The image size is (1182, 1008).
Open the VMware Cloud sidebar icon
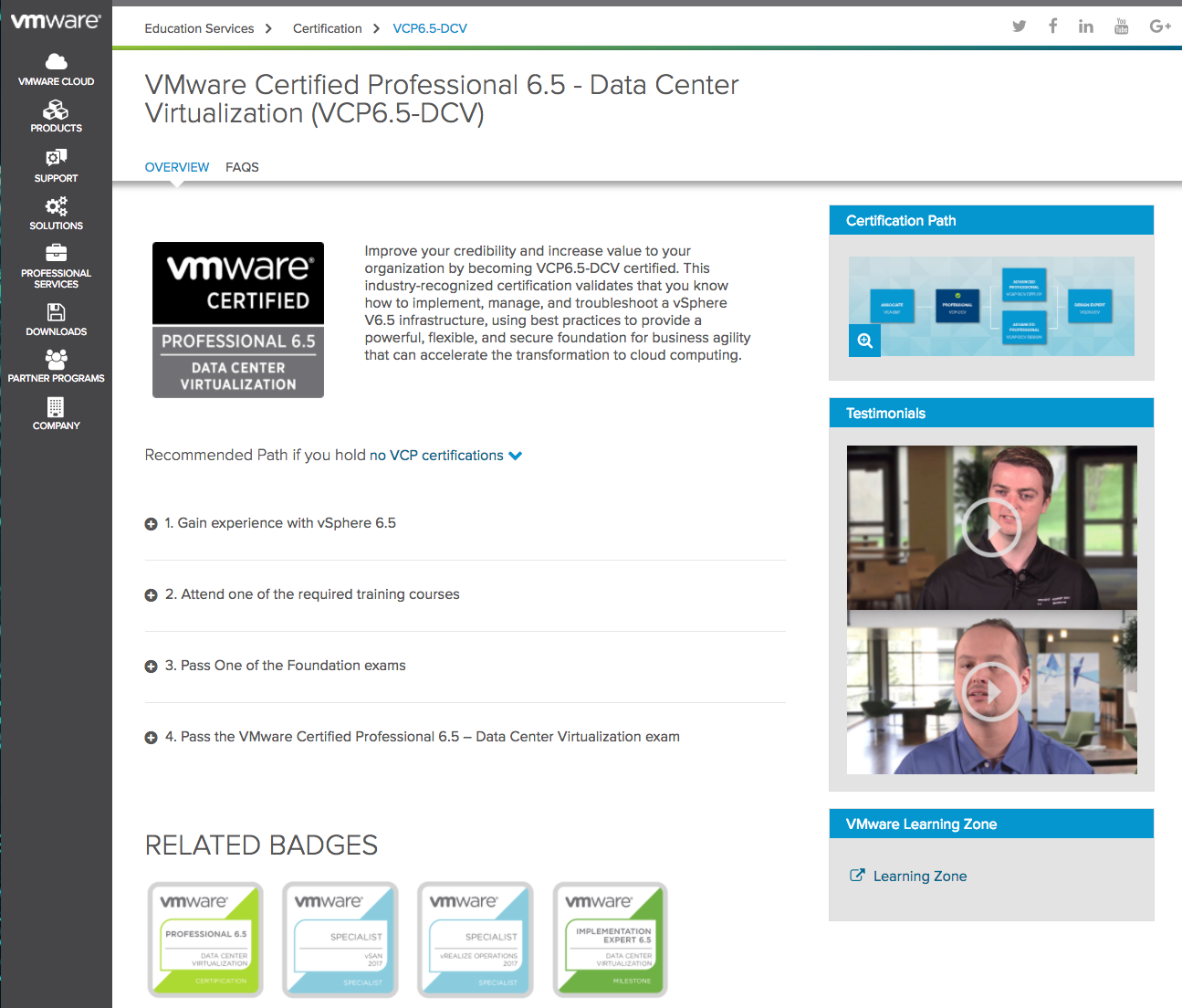(x=56, y=62)
